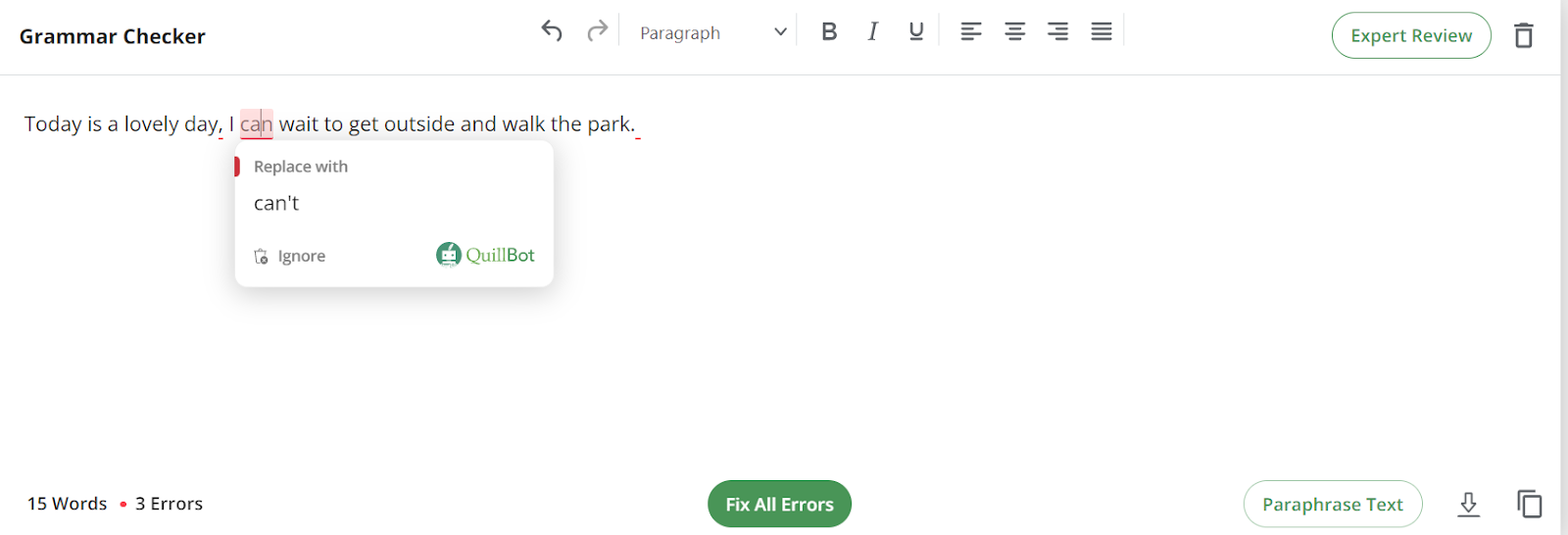Toggle Bold formatting
Viewport: 1568px width, 535px height.
(x=829, y=31)
